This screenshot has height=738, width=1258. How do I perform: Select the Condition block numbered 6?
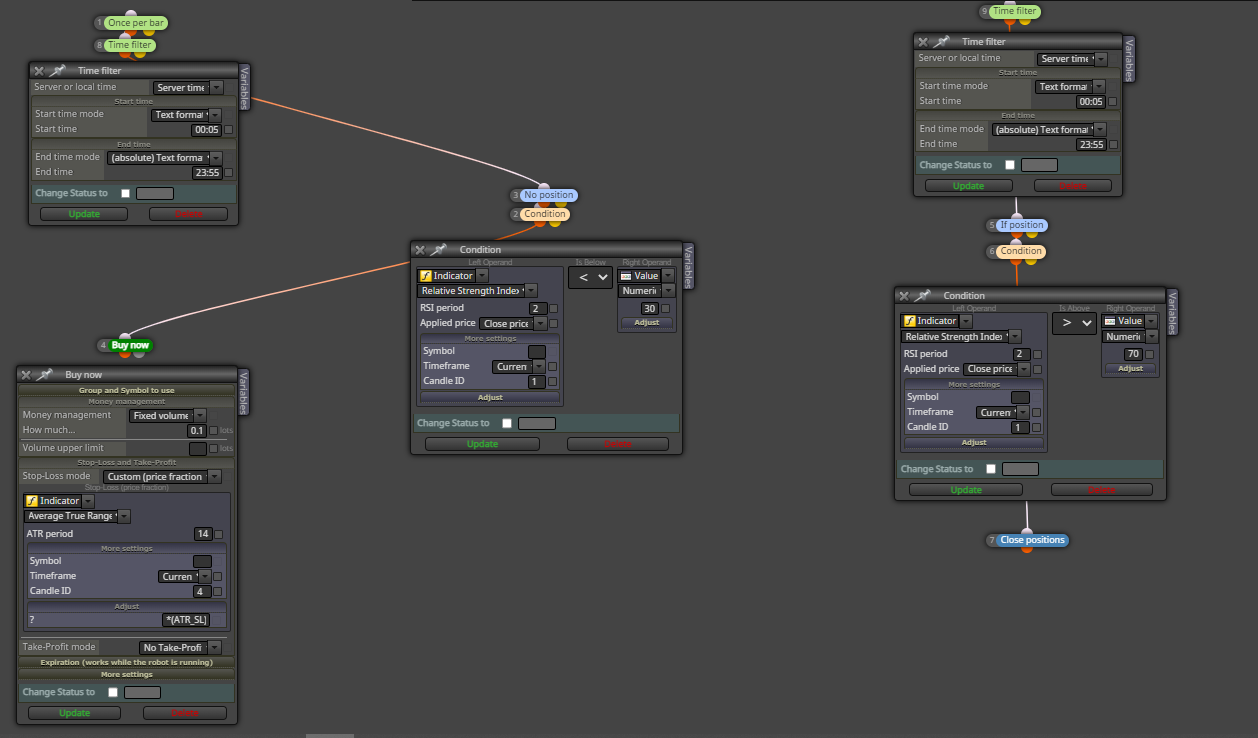pos(1021,251)
